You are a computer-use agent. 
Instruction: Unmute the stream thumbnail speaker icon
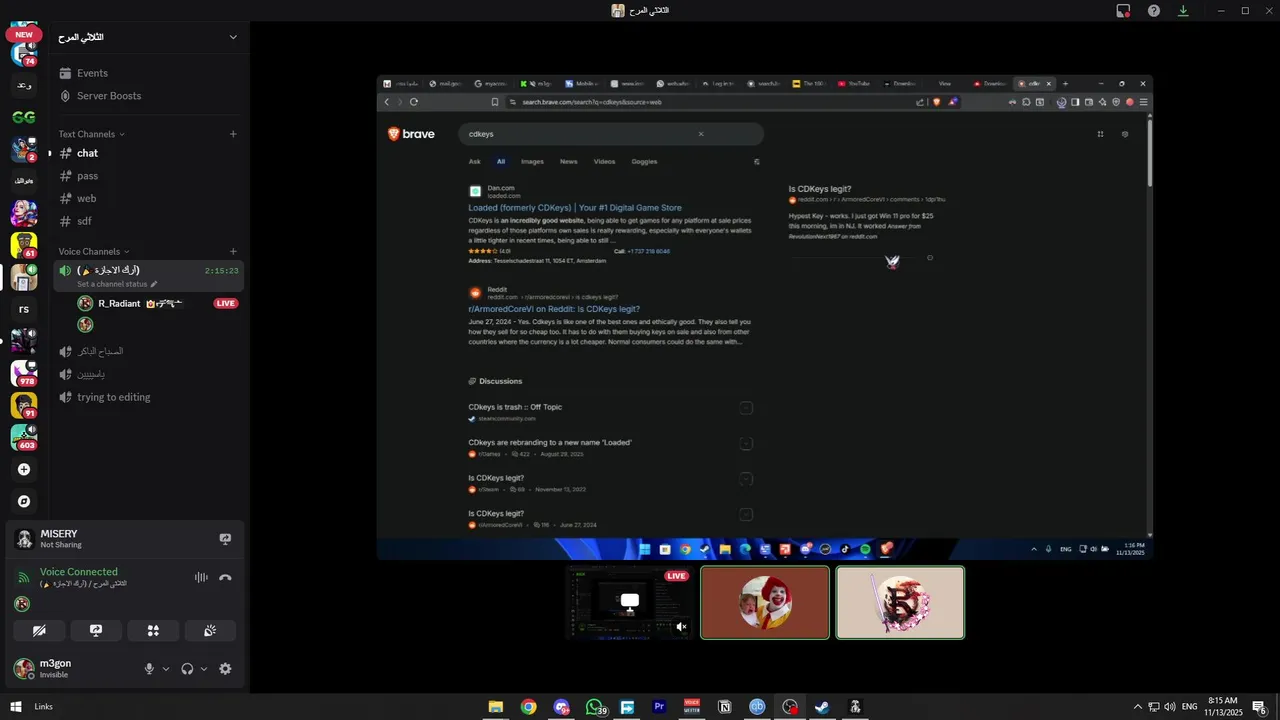[681, 627]
